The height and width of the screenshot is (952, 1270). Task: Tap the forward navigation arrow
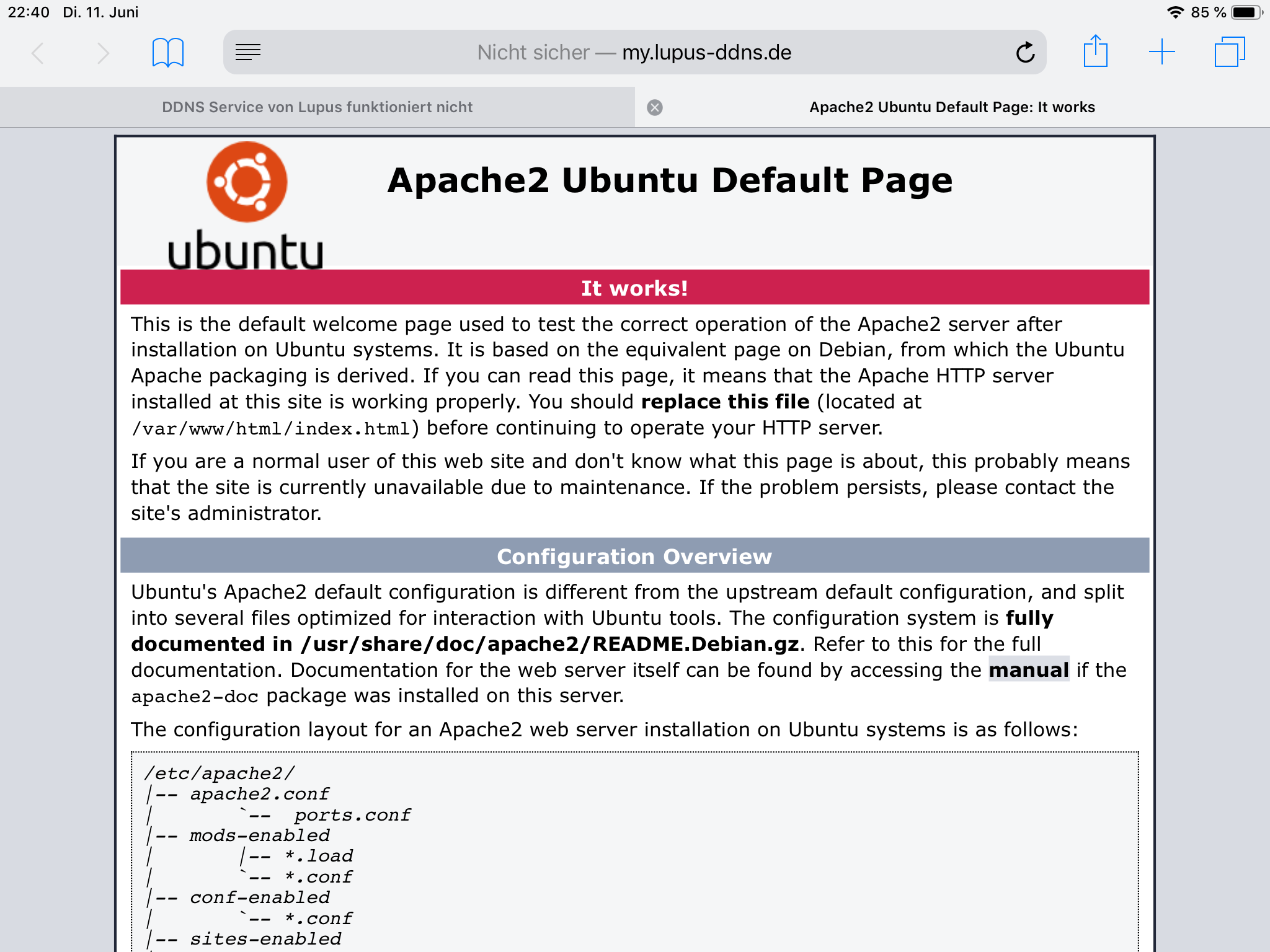tap(103, 53)
